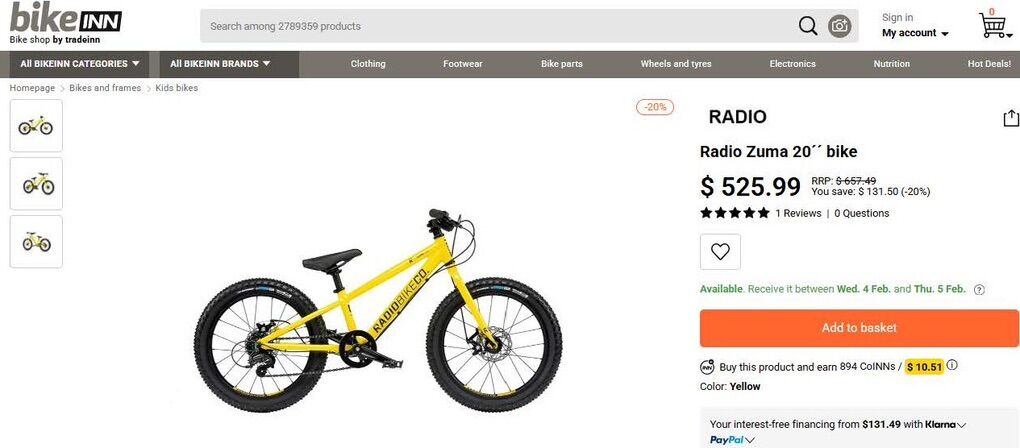Add to wishlist with heart icon
Screen dimensions: 1020x448
720,252
